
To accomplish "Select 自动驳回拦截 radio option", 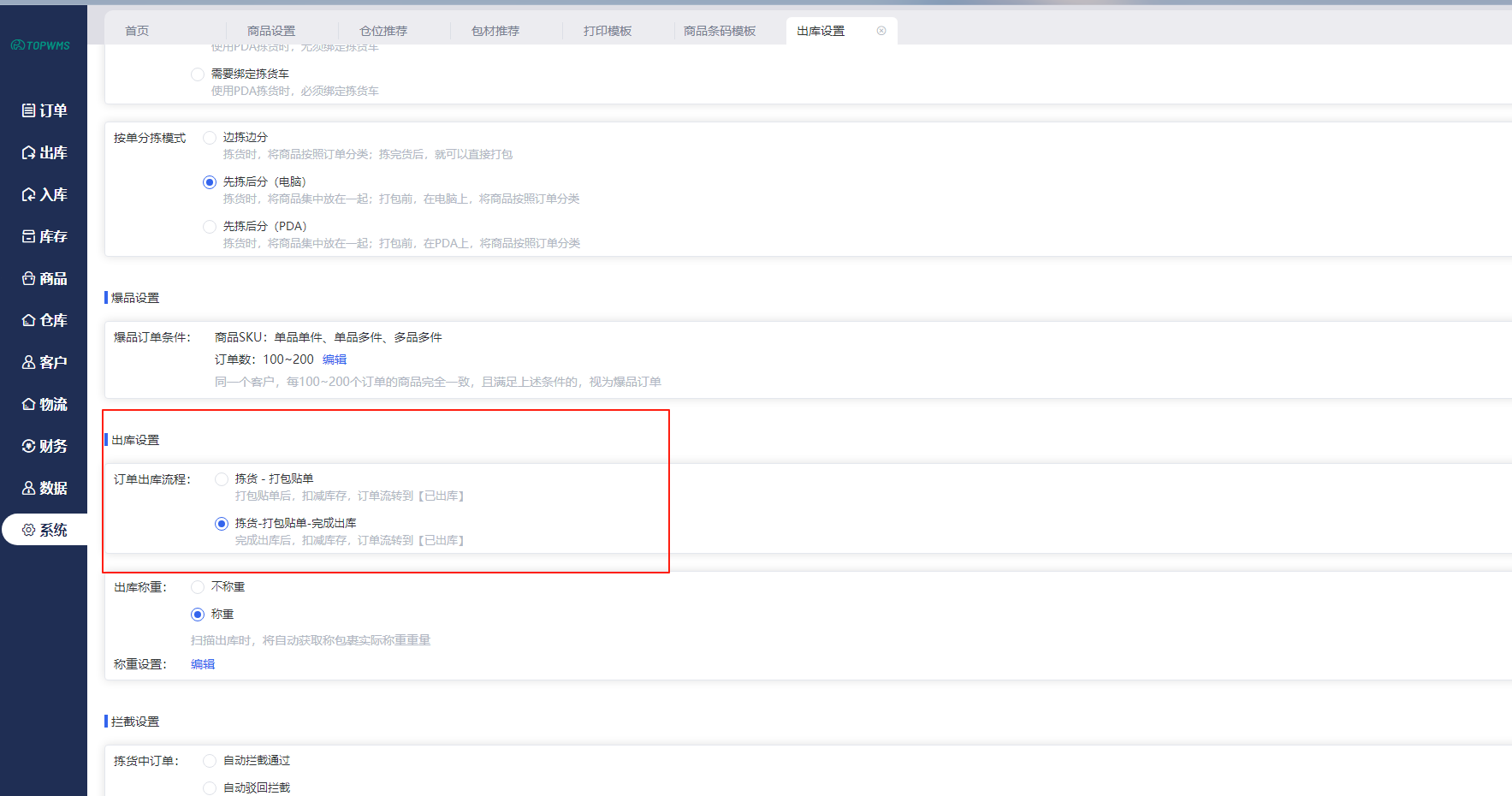I will 210,788.
